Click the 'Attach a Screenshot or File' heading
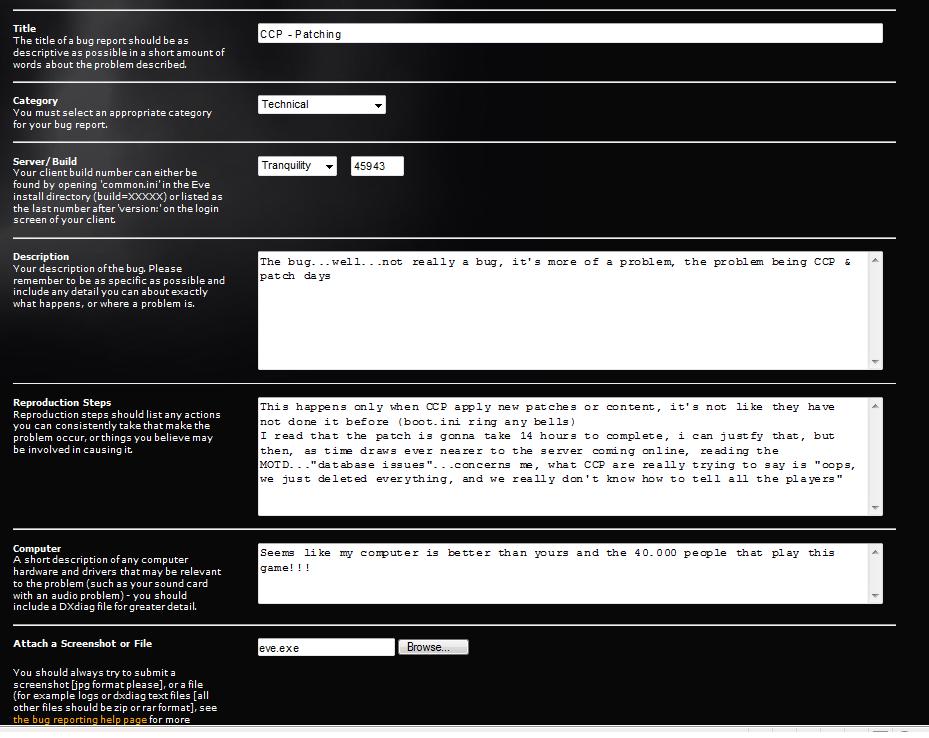 (82, 644)
